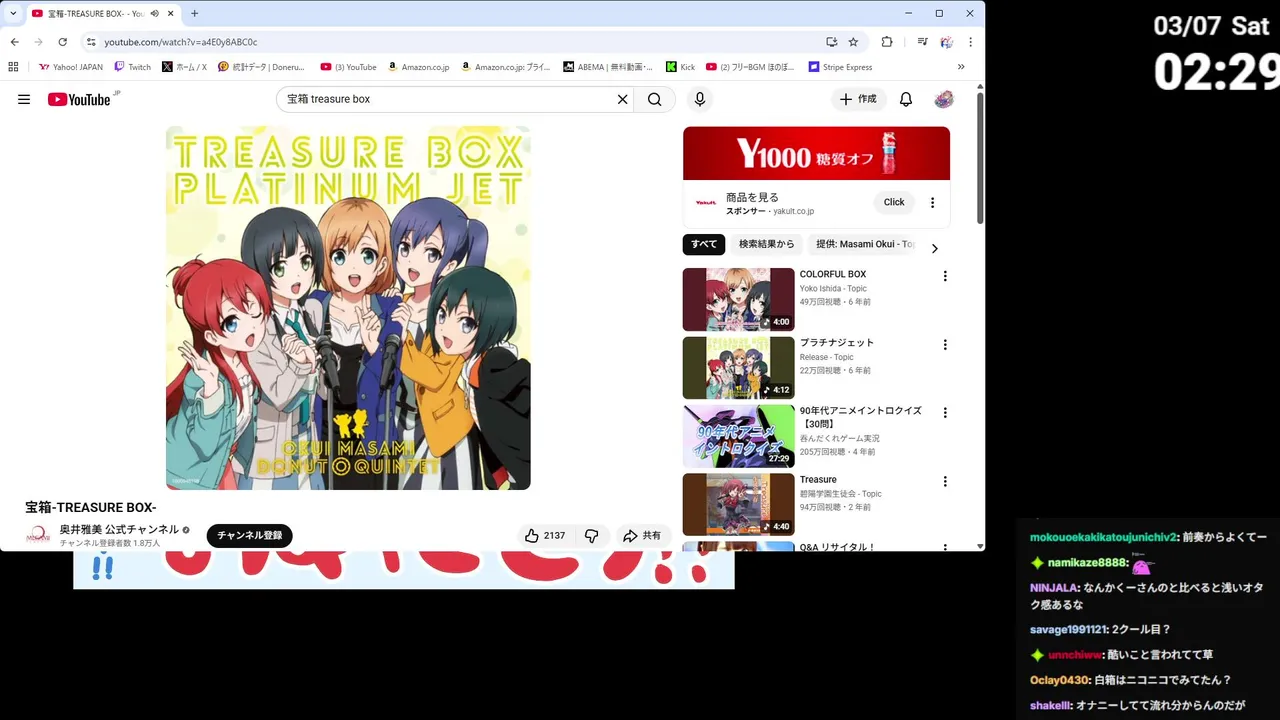Image resolution: width=1280 pixels, height=720 pixels.
Task: Reload the page
Action: [62, 42]
